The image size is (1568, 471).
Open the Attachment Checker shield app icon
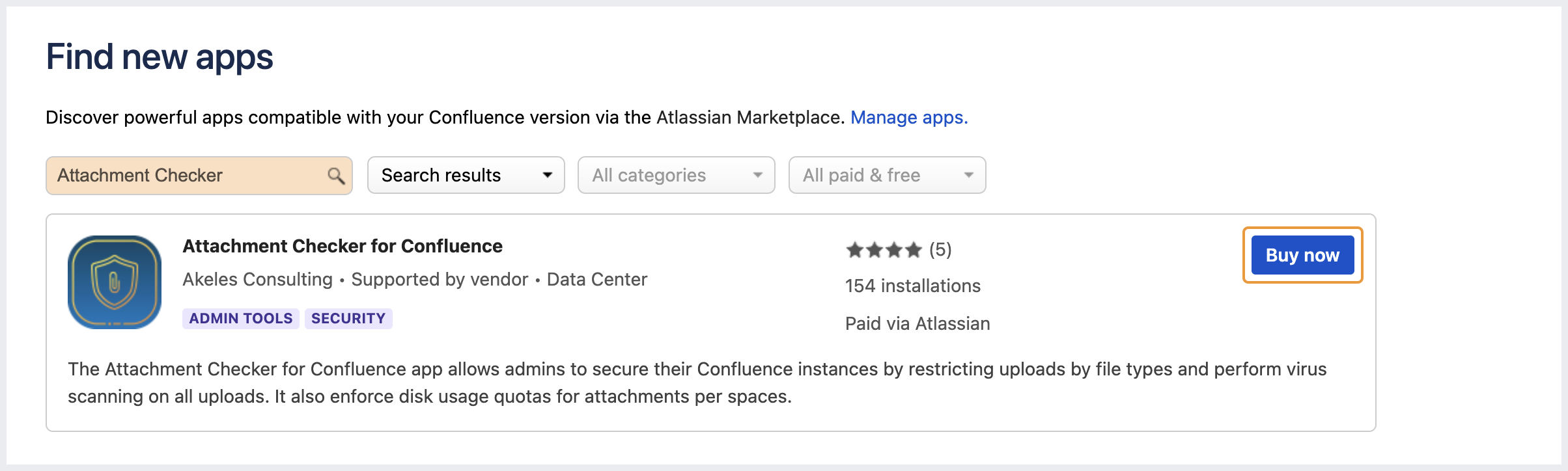[115, 282]
